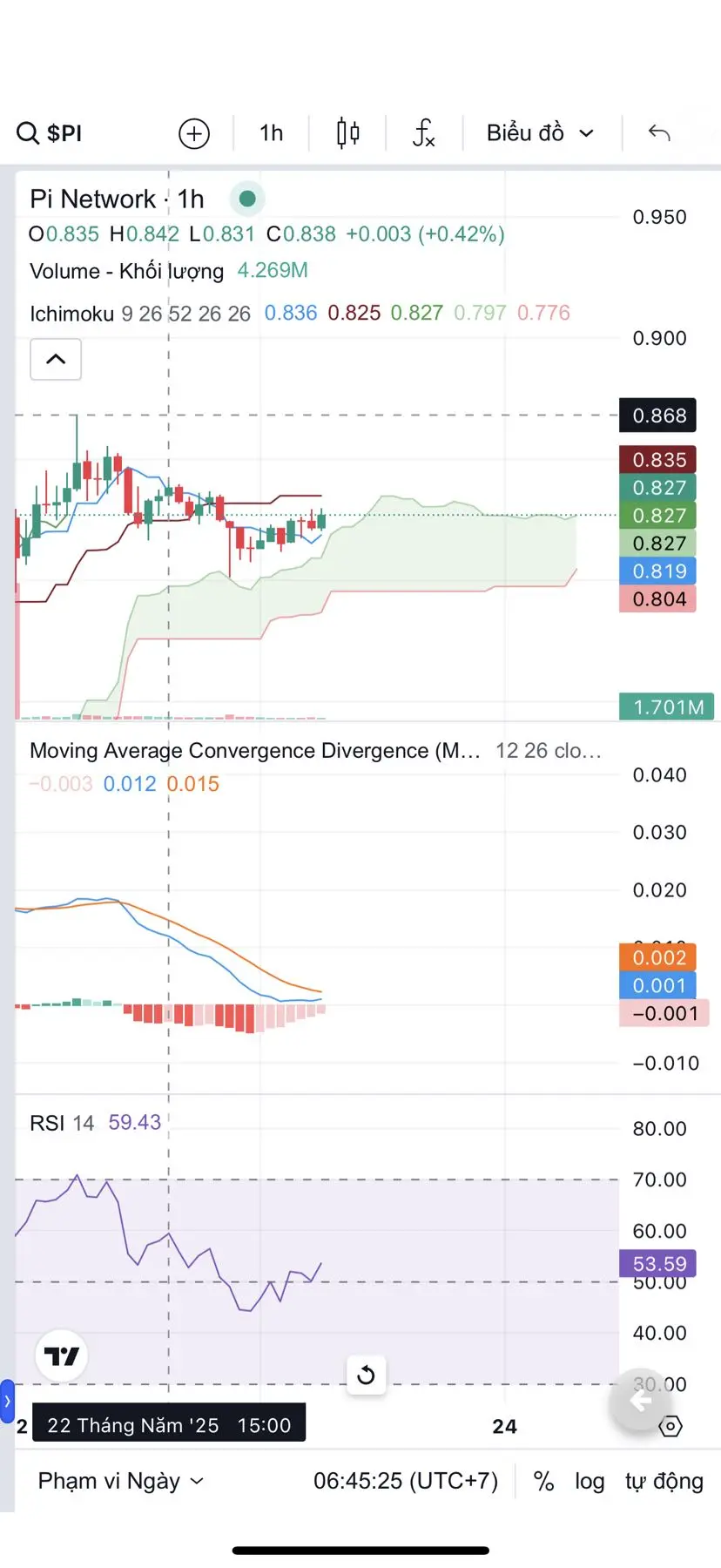Expand the left edge blue panel arrow
Screen dimensions: 721x1568
(x=7, y=1402)
